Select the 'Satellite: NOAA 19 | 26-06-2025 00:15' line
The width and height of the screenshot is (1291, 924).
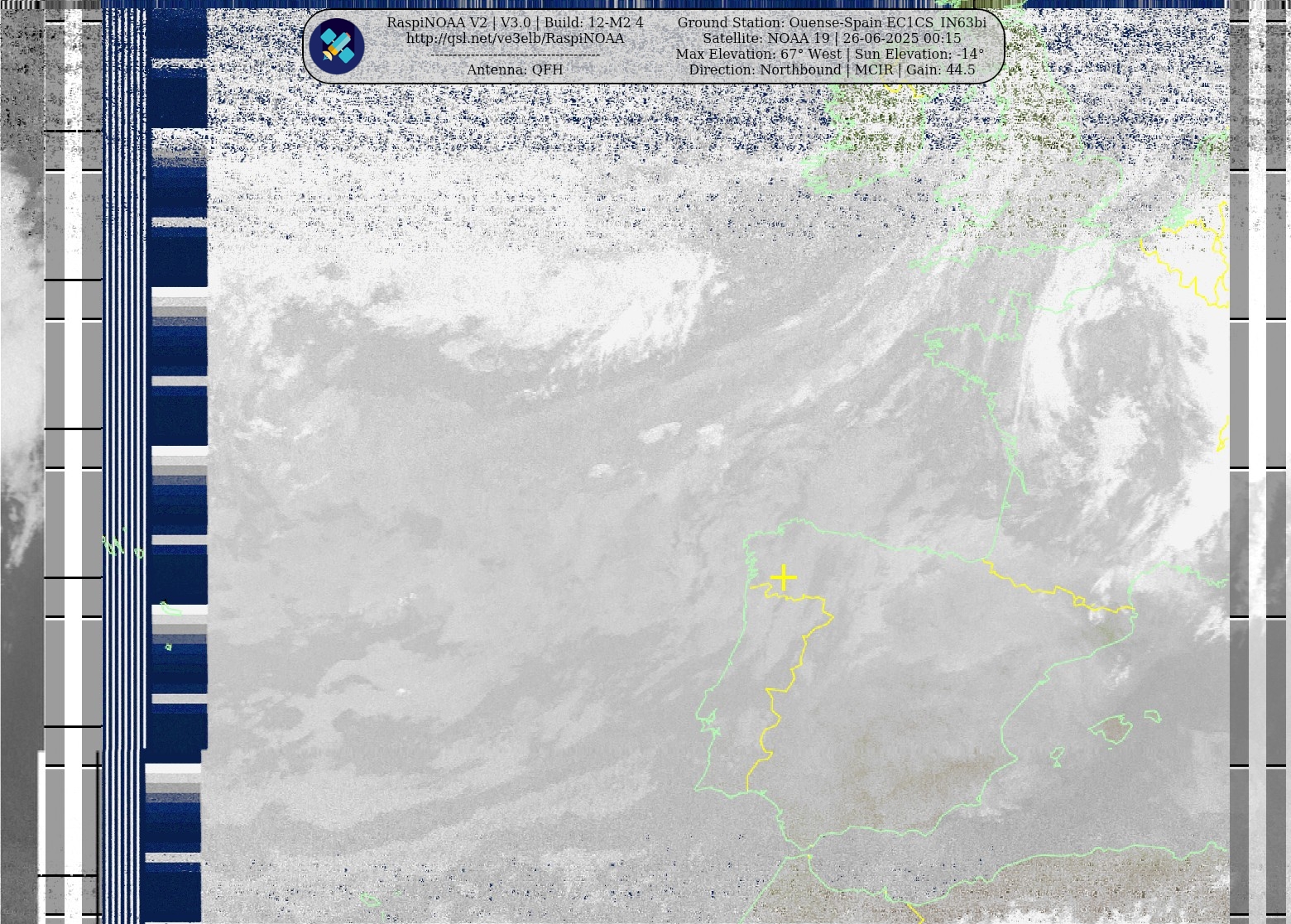(x=832, y=39)
